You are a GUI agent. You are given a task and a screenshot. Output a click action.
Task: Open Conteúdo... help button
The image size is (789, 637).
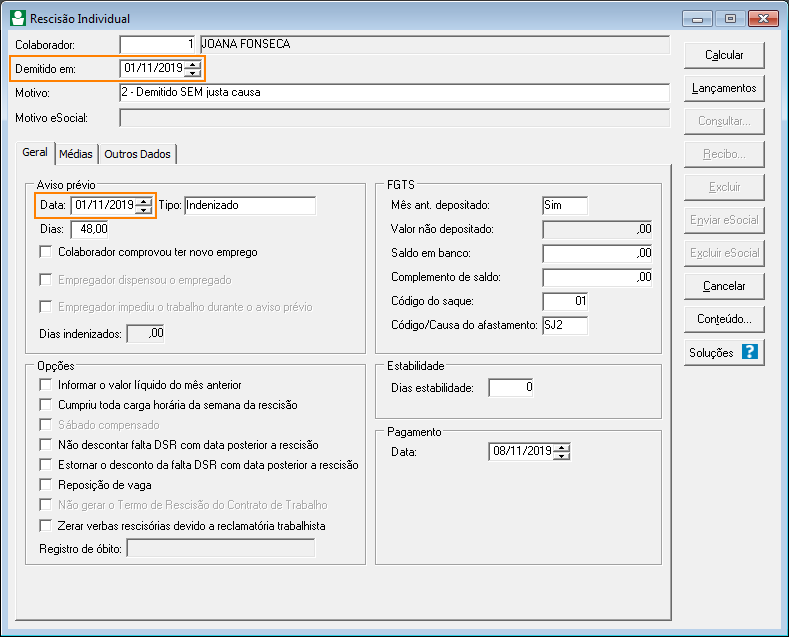coord(724,319)
